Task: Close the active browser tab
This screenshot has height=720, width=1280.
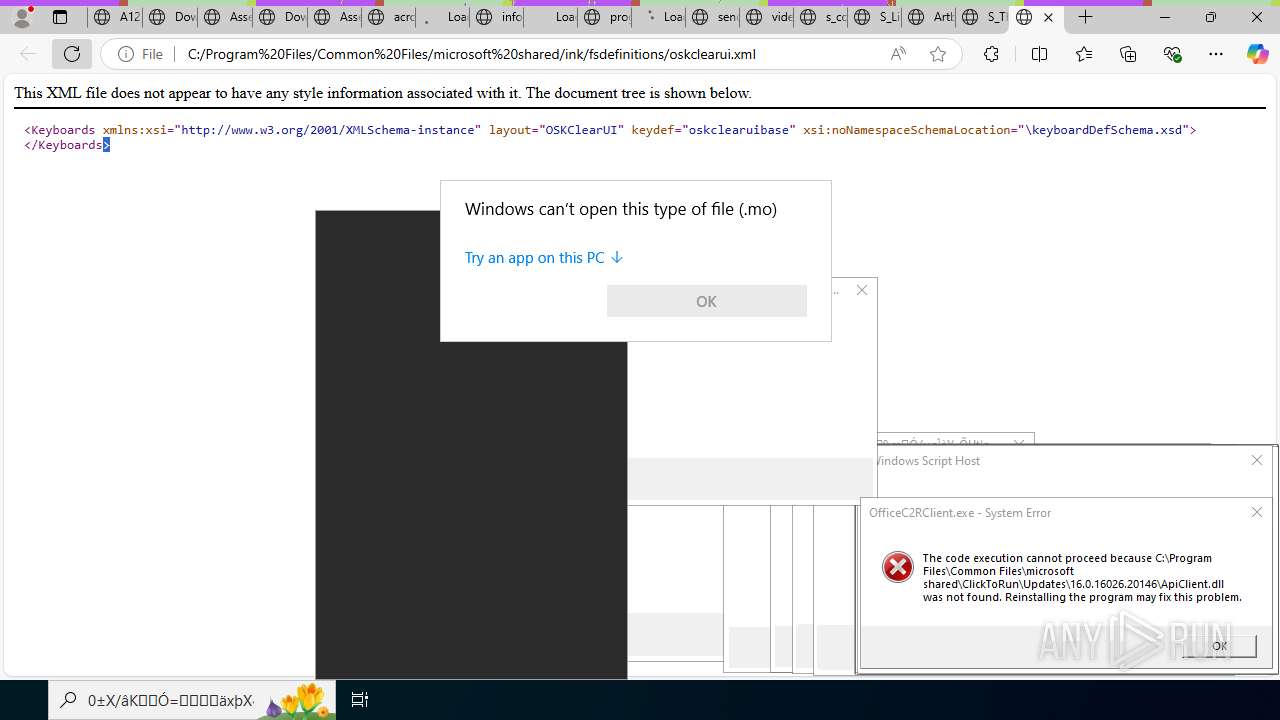Action: click(x=1048, y=17)
